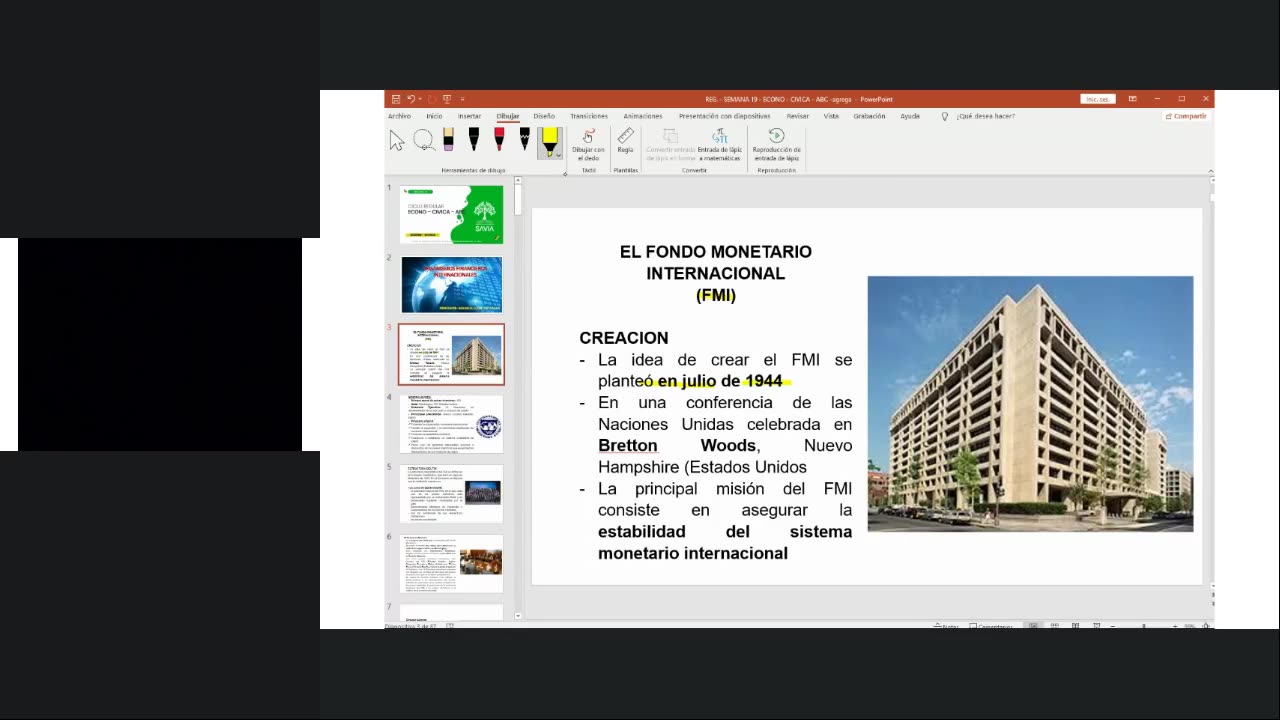Open the customize quick access toolbar dropdown
This screenshot has height=720, width=1280.
tap(462, 99)
